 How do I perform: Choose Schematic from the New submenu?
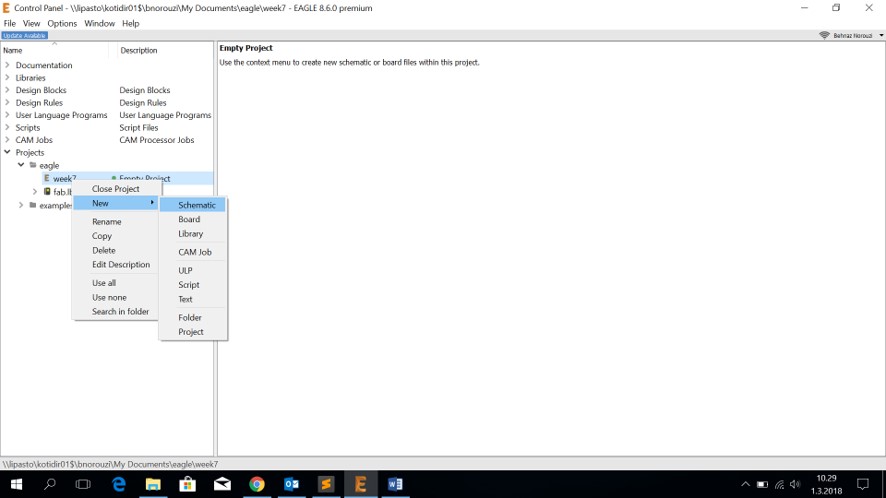point(193,205)
